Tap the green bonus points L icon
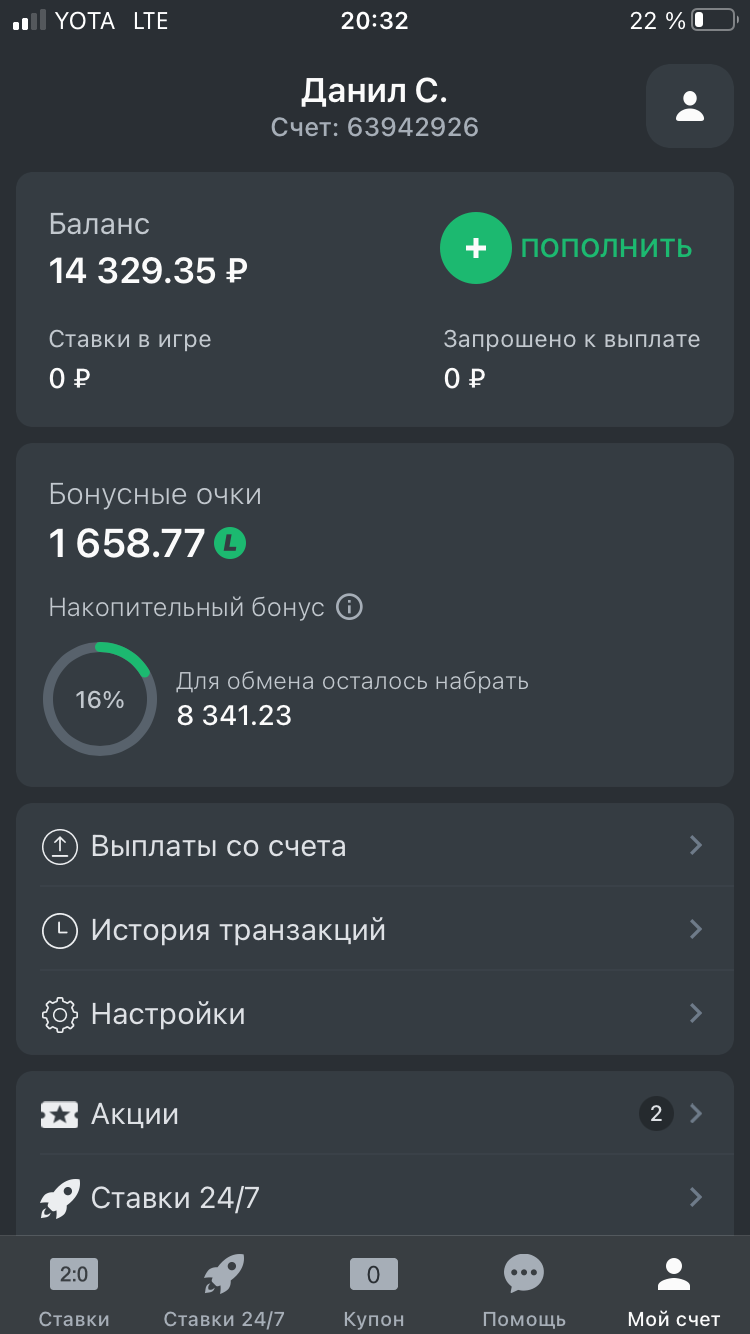The image size is (750, 1334). point(230,543)
